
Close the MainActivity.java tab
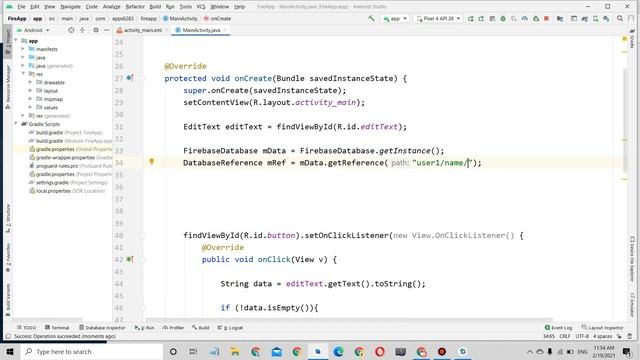[225, 30]
